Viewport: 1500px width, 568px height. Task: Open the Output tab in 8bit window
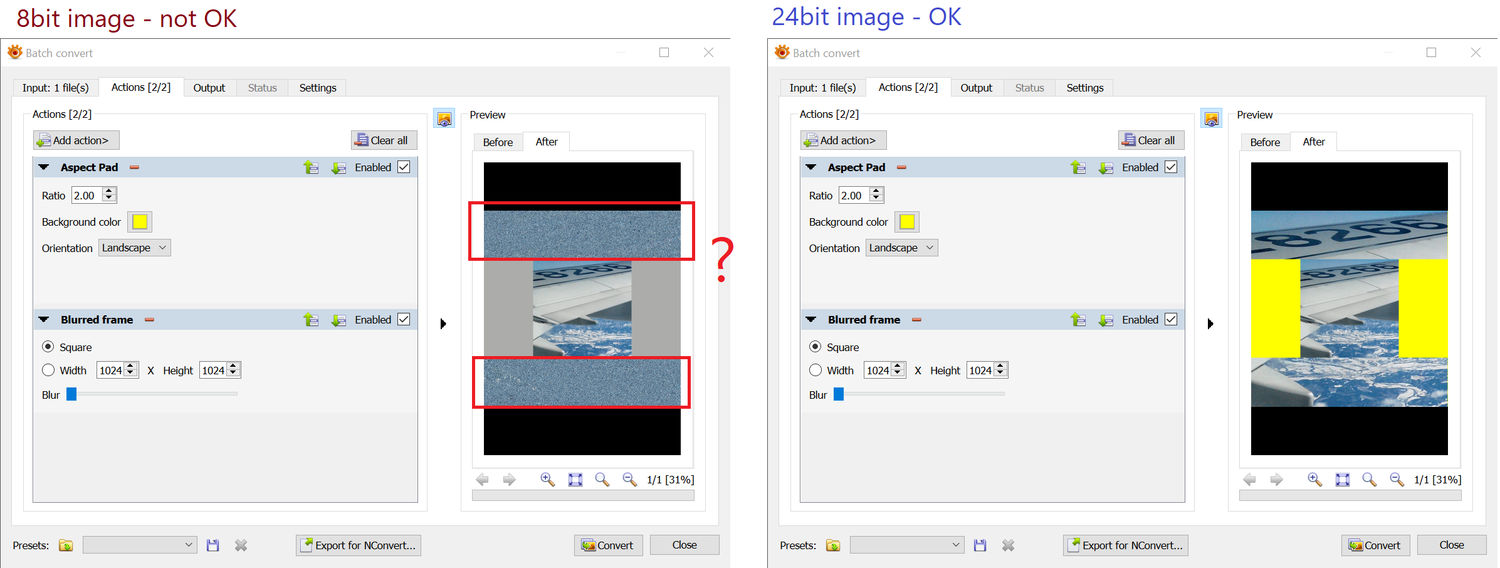point(209,88)
